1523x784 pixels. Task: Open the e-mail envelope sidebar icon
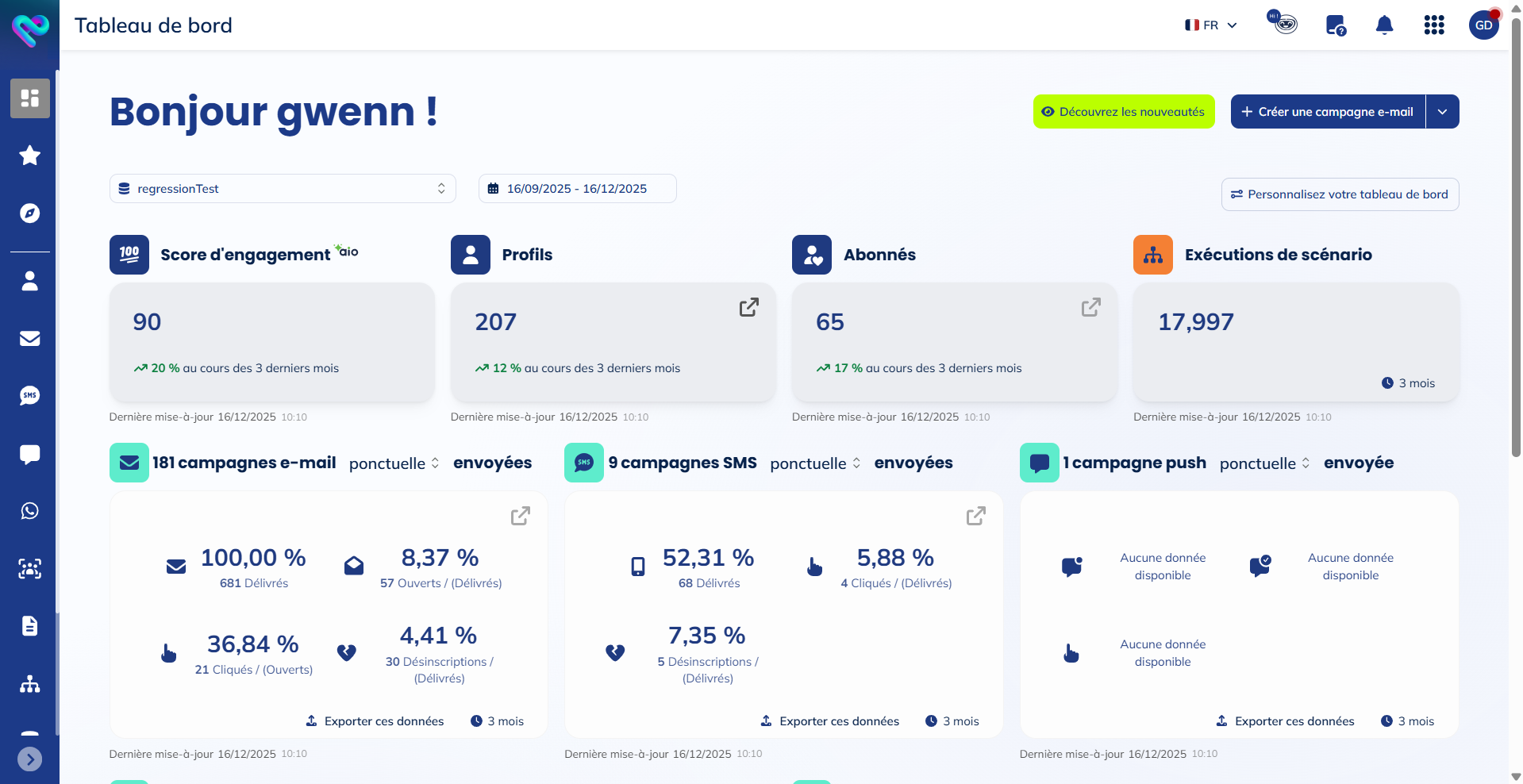29,339
